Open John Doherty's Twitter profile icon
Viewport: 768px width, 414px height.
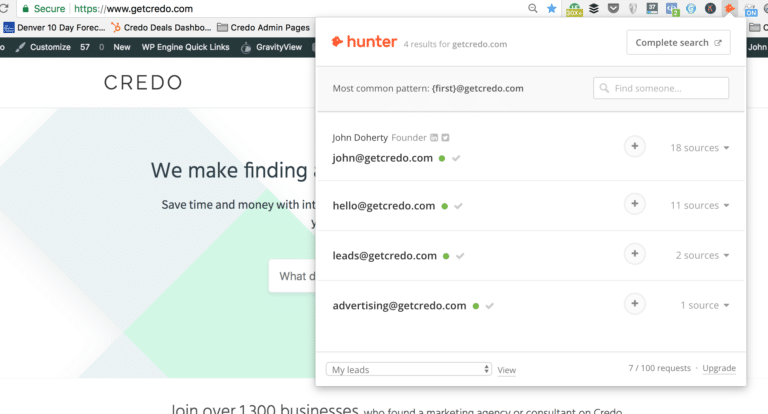pyautogui.click(x=445, y=138)
